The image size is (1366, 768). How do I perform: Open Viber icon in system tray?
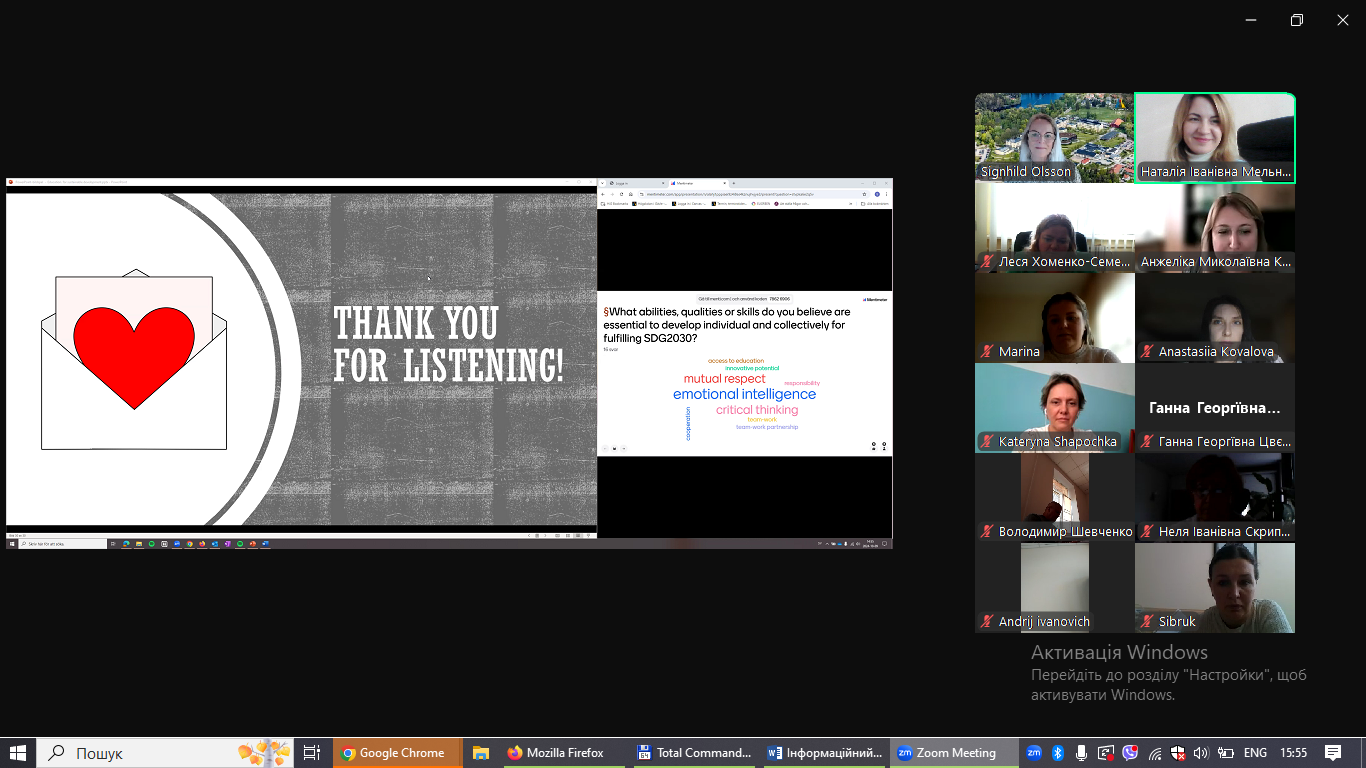(x=1130, y=753)
